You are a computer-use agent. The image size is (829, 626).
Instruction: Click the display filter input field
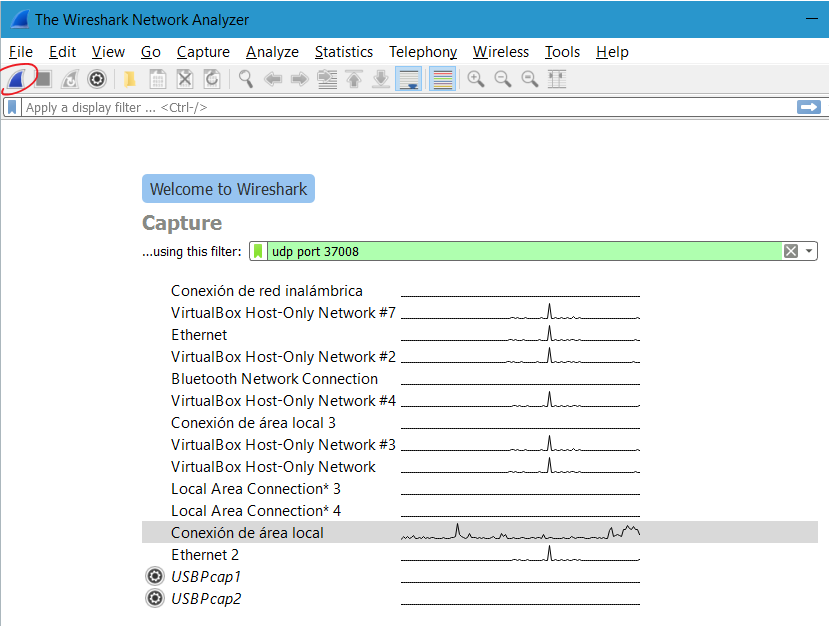(407, 107)
